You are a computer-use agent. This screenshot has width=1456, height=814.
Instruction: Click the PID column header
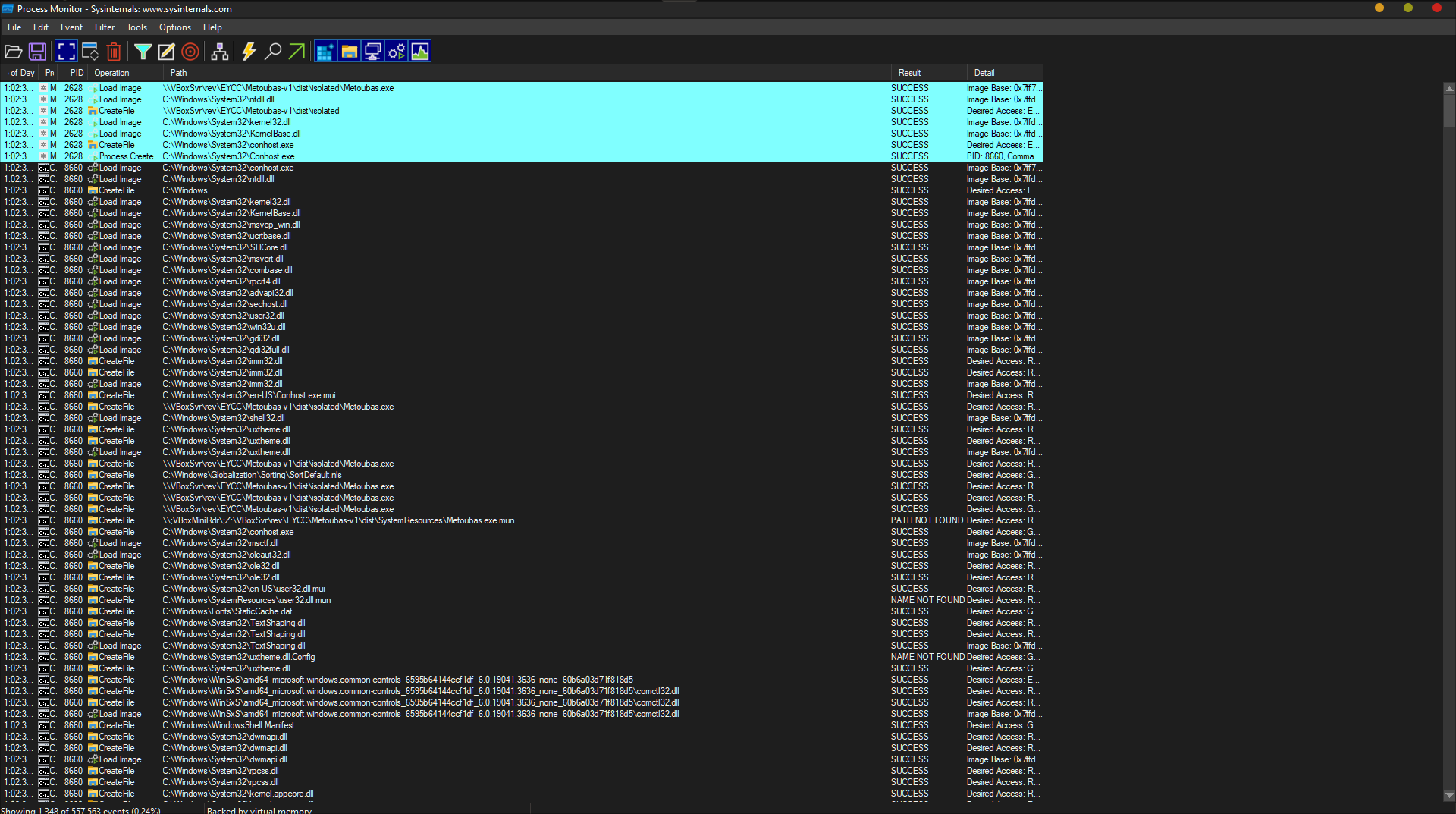pos(75,73)
